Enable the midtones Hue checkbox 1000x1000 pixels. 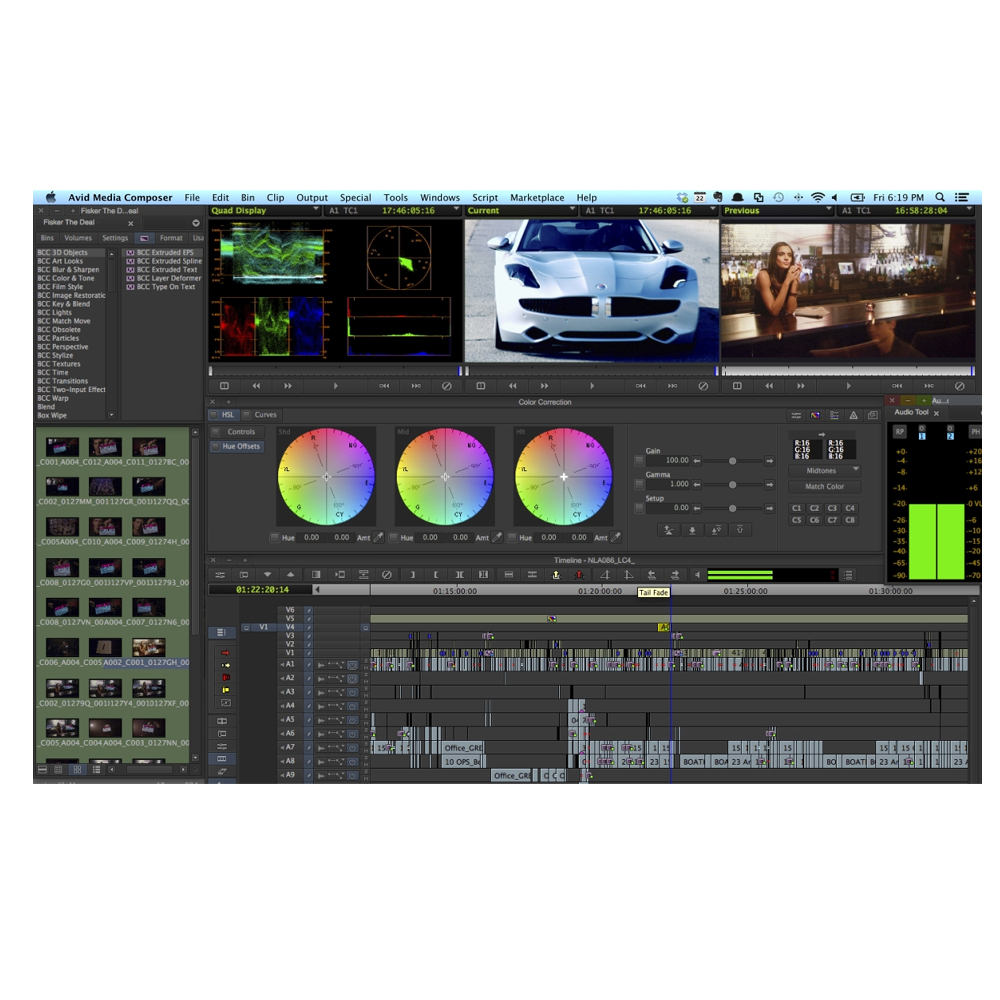click(393, 537)
